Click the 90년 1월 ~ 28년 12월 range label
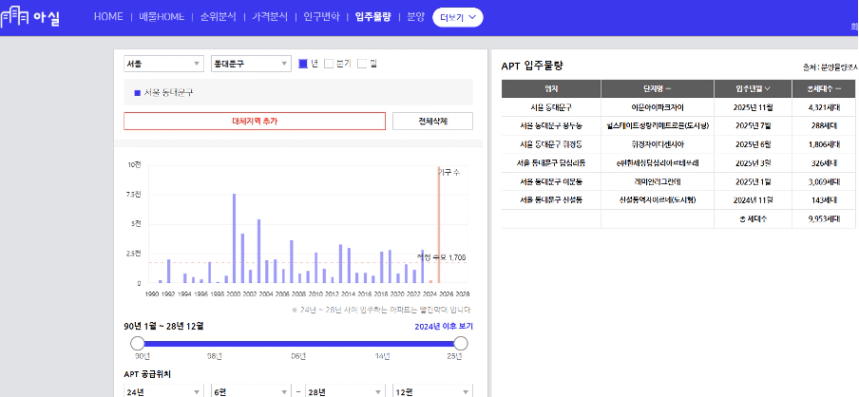 pos(164,326)
